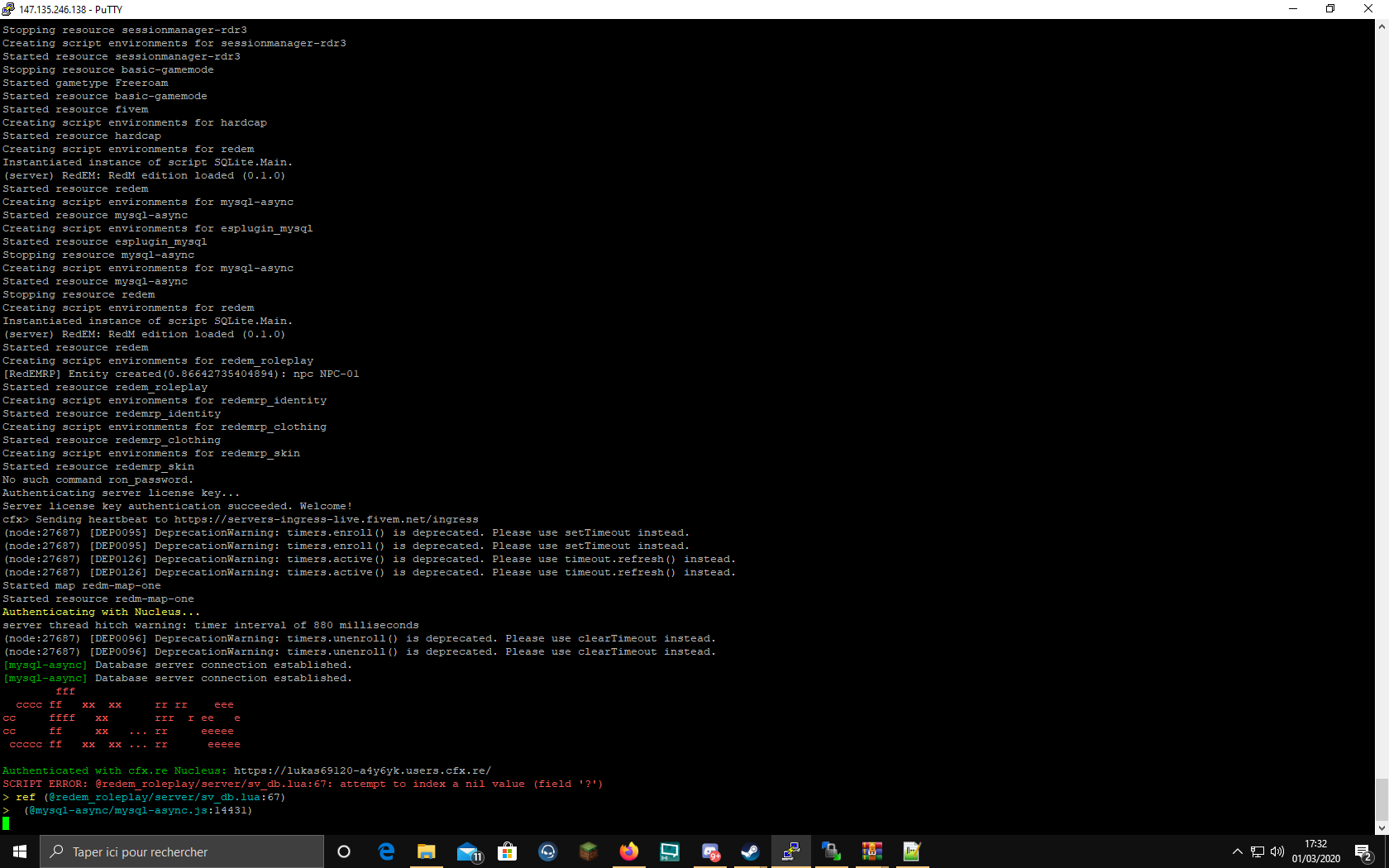Open Action Center notifications icon
This screenshot has height=868, width=1389.
1364,851
